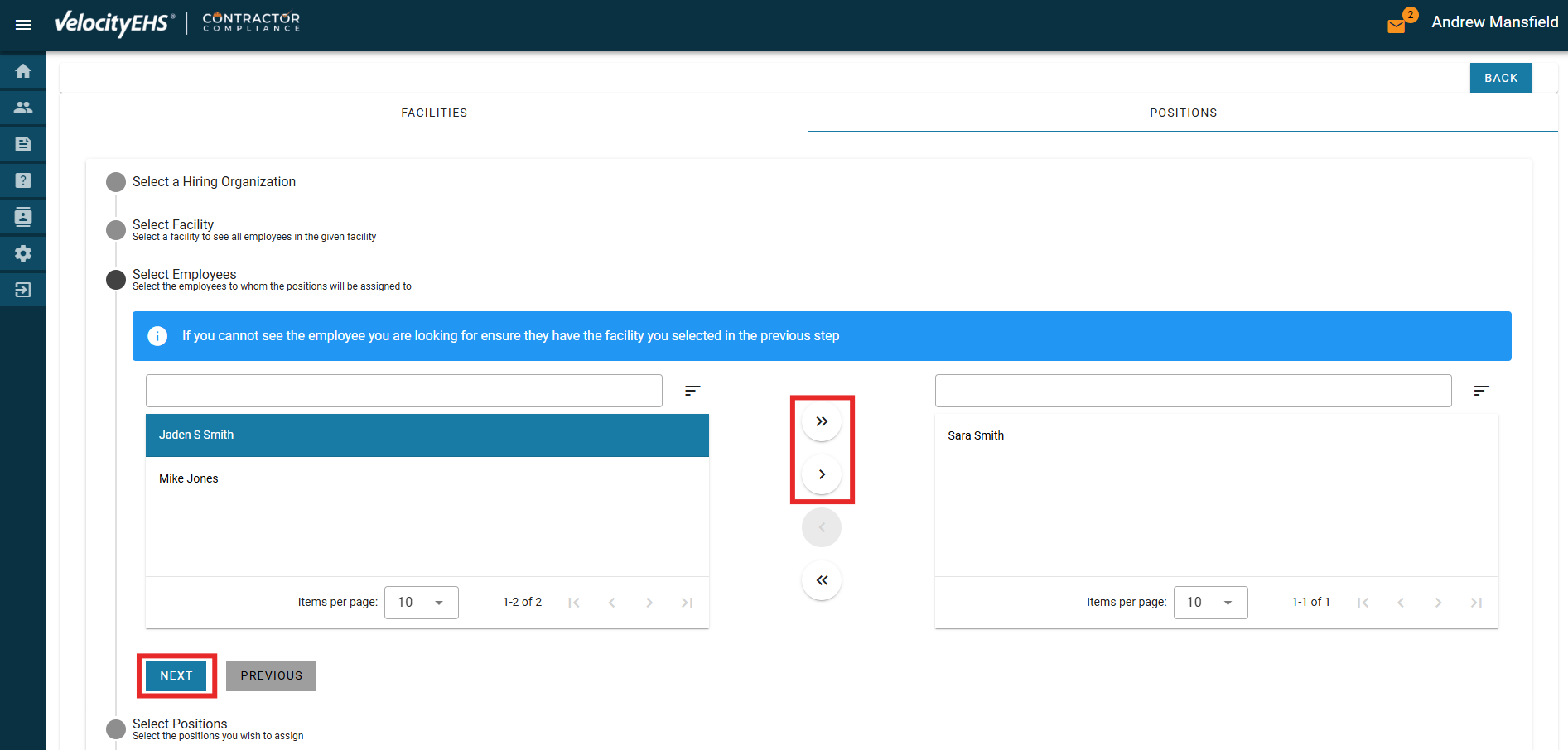Move selected employee right with single arrow

click(x=821, y=474)
